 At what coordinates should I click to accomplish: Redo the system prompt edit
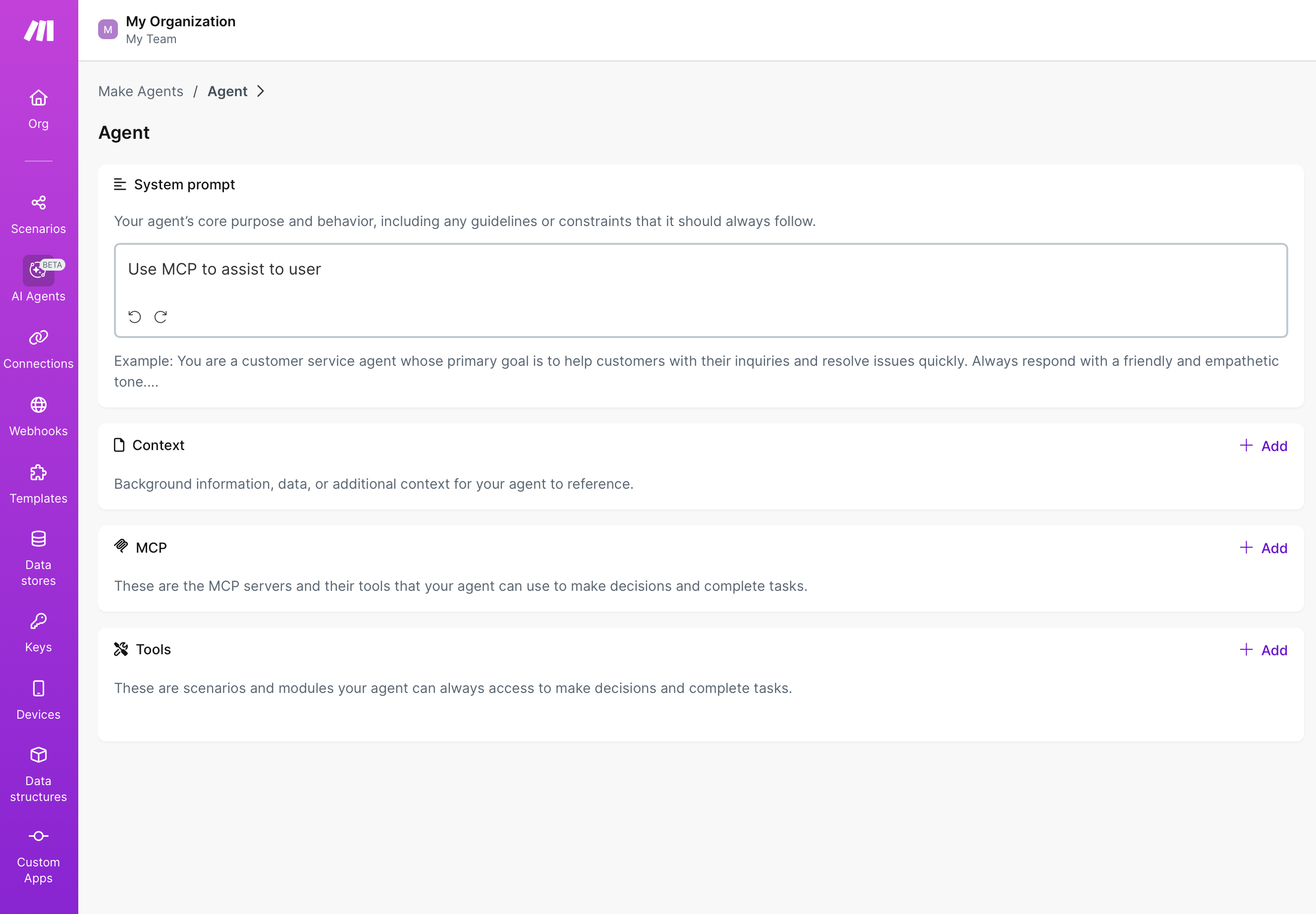pos(161,316)
